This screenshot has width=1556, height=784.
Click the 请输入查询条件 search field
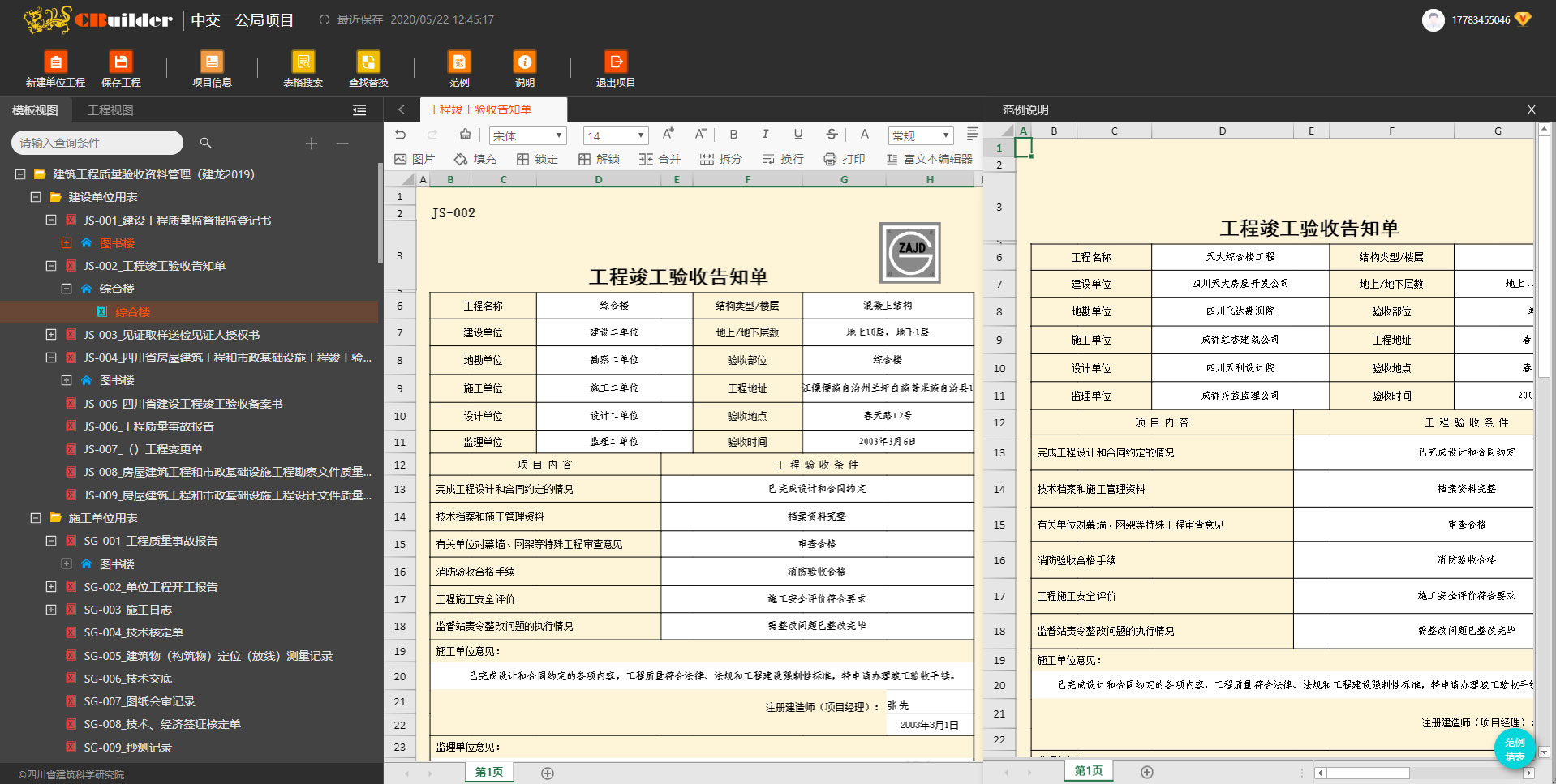(x=97, y=143)
